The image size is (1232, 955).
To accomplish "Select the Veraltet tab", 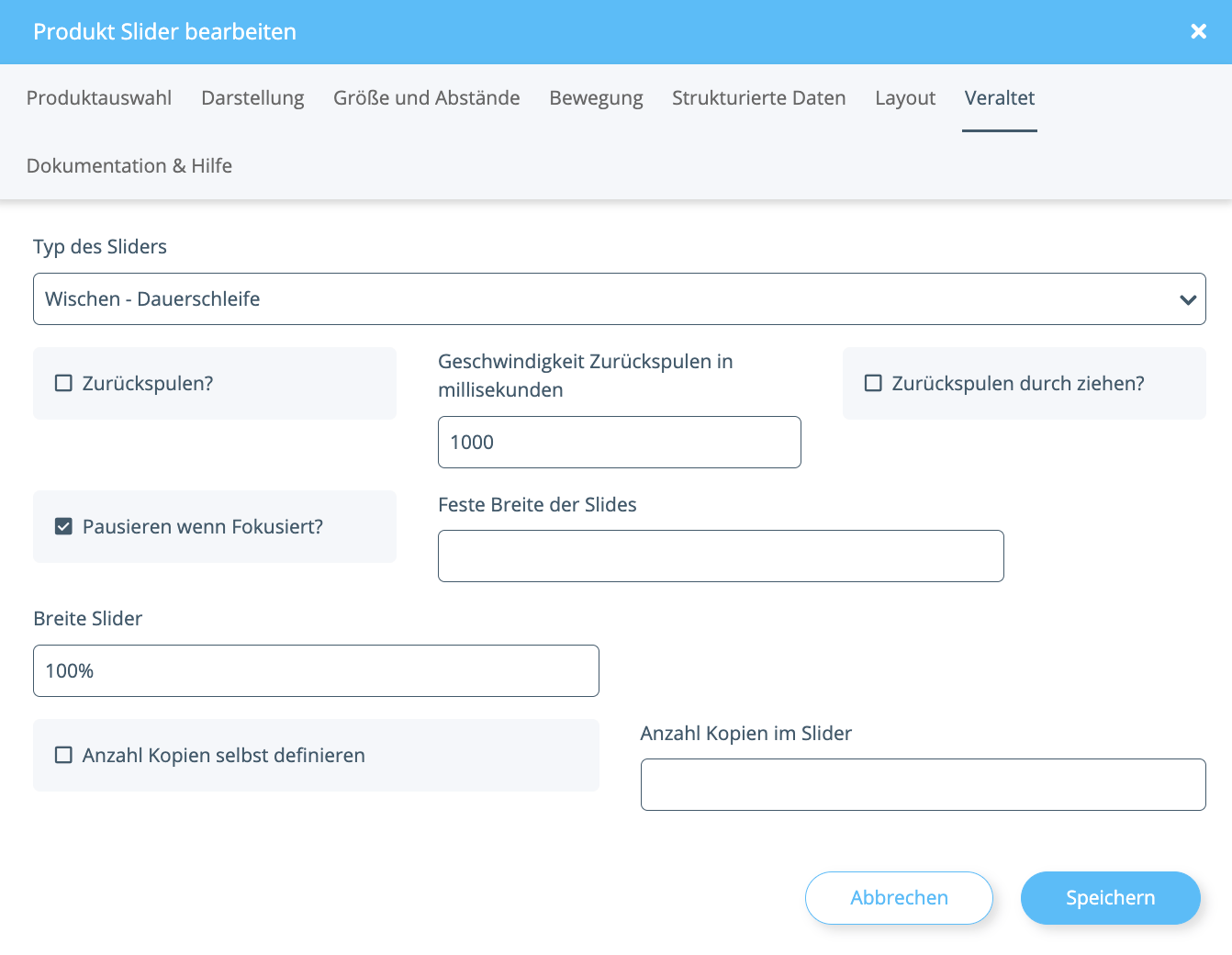I will click(x=1000, y=98).
